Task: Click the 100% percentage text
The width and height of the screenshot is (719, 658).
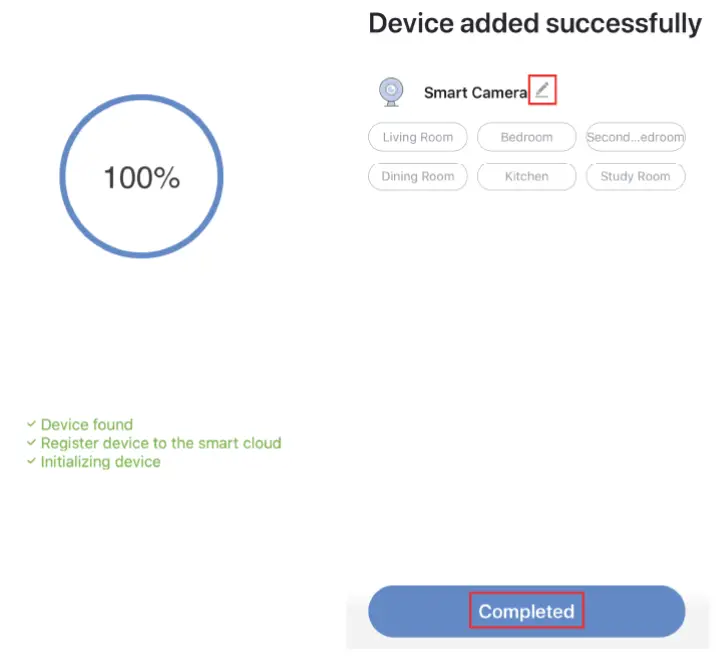Action: pyautogui.click(x=141, y=178)
